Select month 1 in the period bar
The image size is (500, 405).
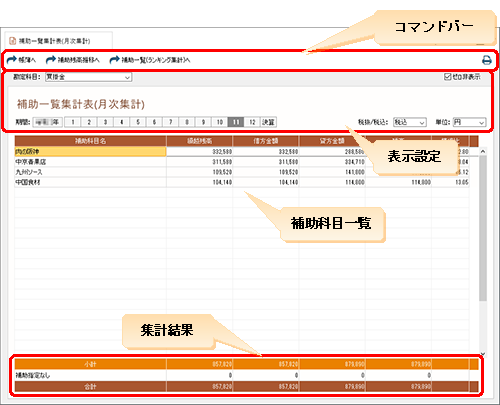point(73,122)
